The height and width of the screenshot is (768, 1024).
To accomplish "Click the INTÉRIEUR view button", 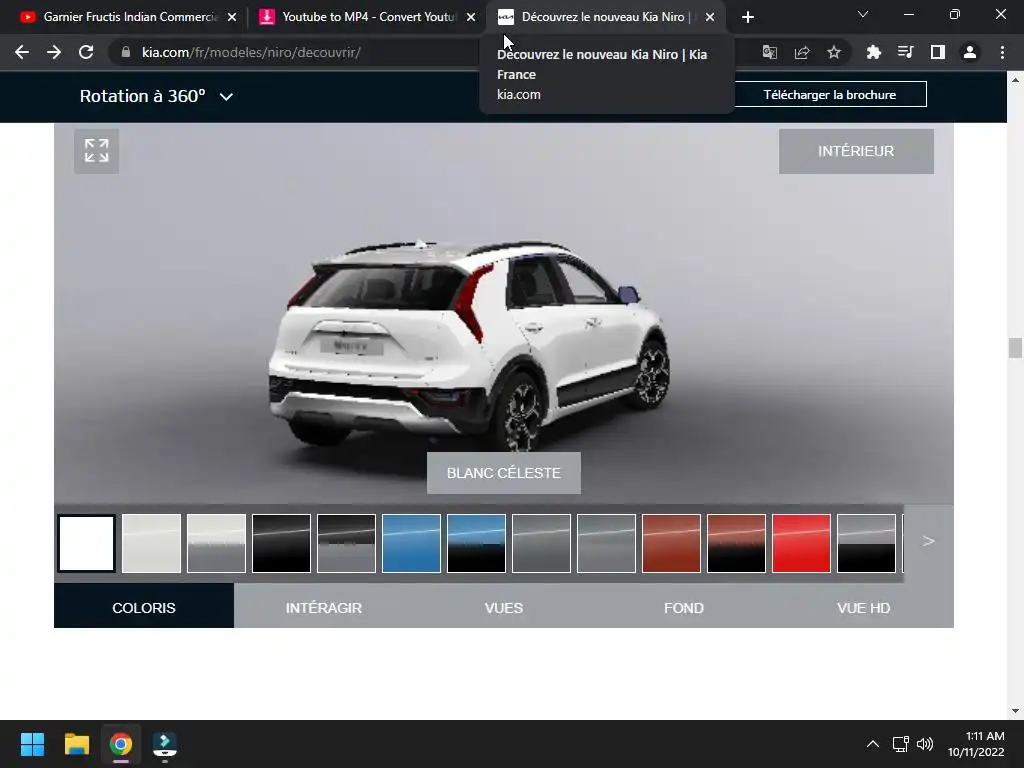I will coord(856,151).
